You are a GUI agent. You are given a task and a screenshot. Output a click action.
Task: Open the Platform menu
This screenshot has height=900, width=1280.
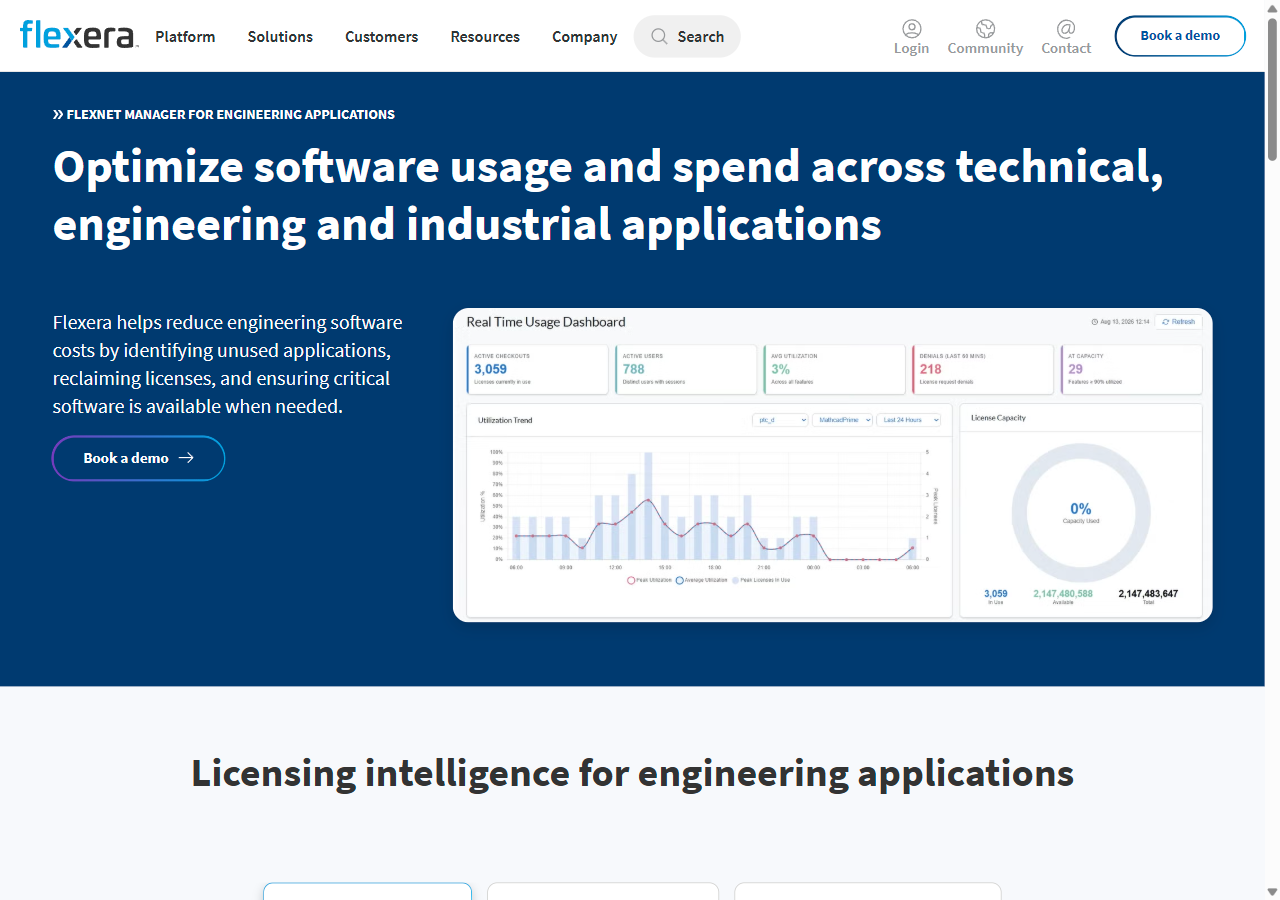[x=185, y=36]
